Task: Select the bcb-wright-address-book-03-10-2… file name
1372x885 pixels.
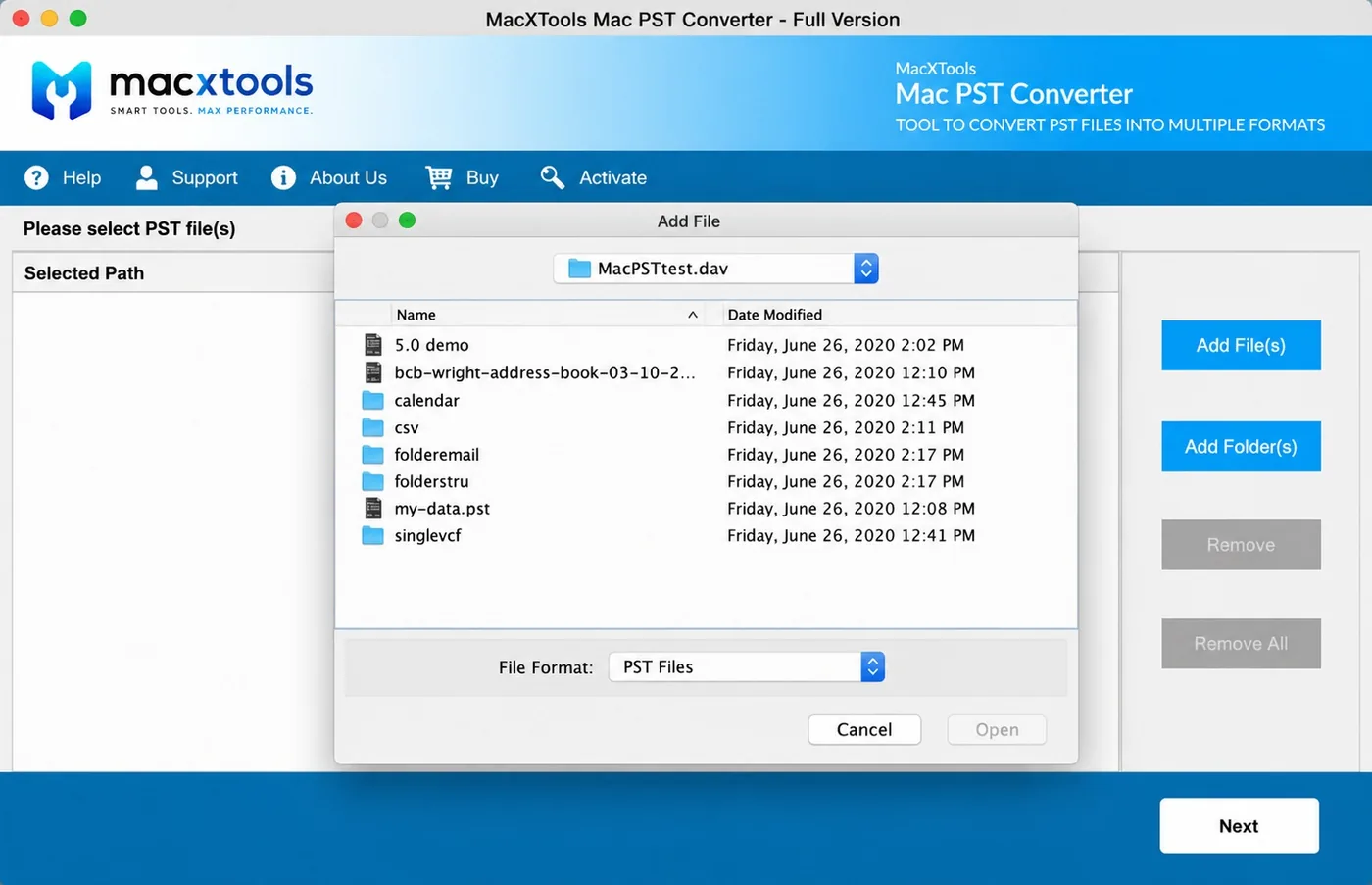Action: click(545, 372)
